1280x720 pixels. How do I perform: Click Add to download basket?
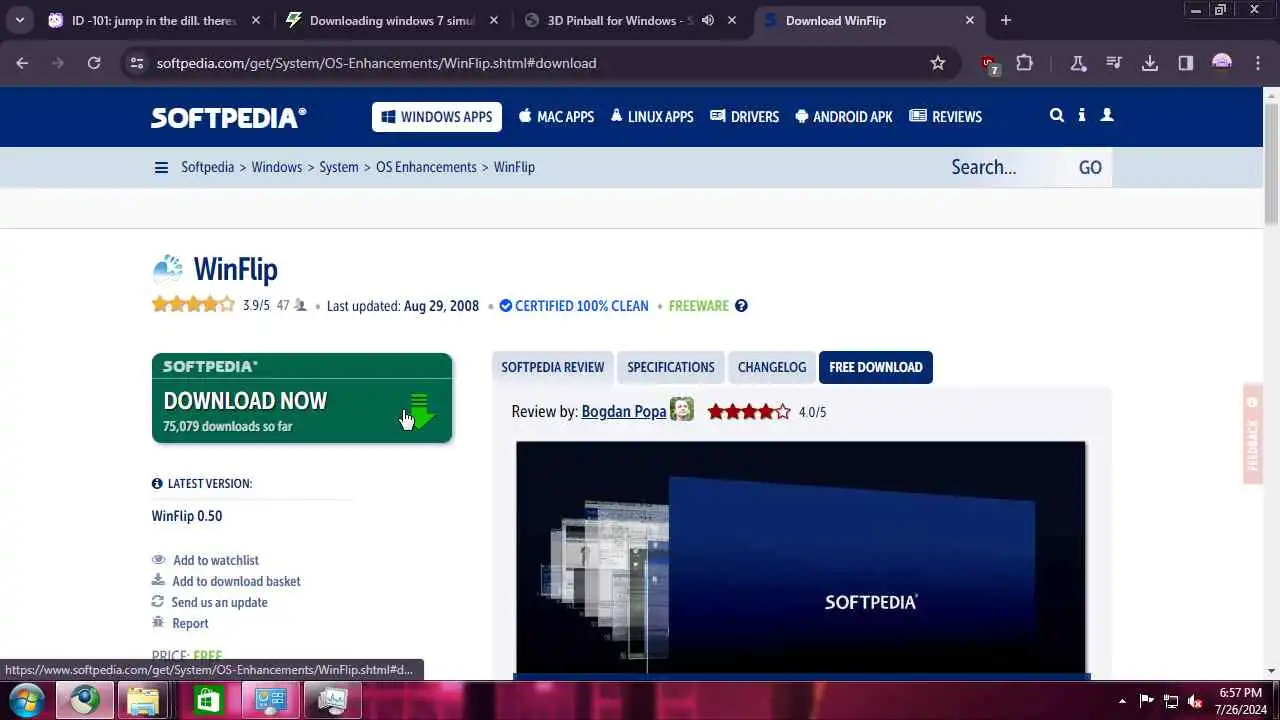click(x=236, y=581)
